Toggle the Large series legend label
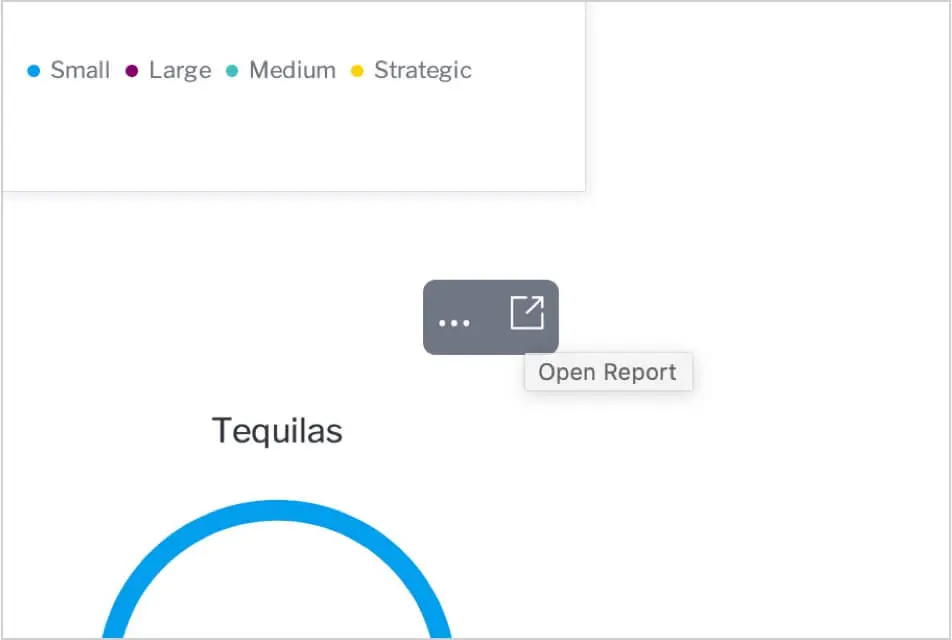 pyautogui.click(x=180, y=71)
